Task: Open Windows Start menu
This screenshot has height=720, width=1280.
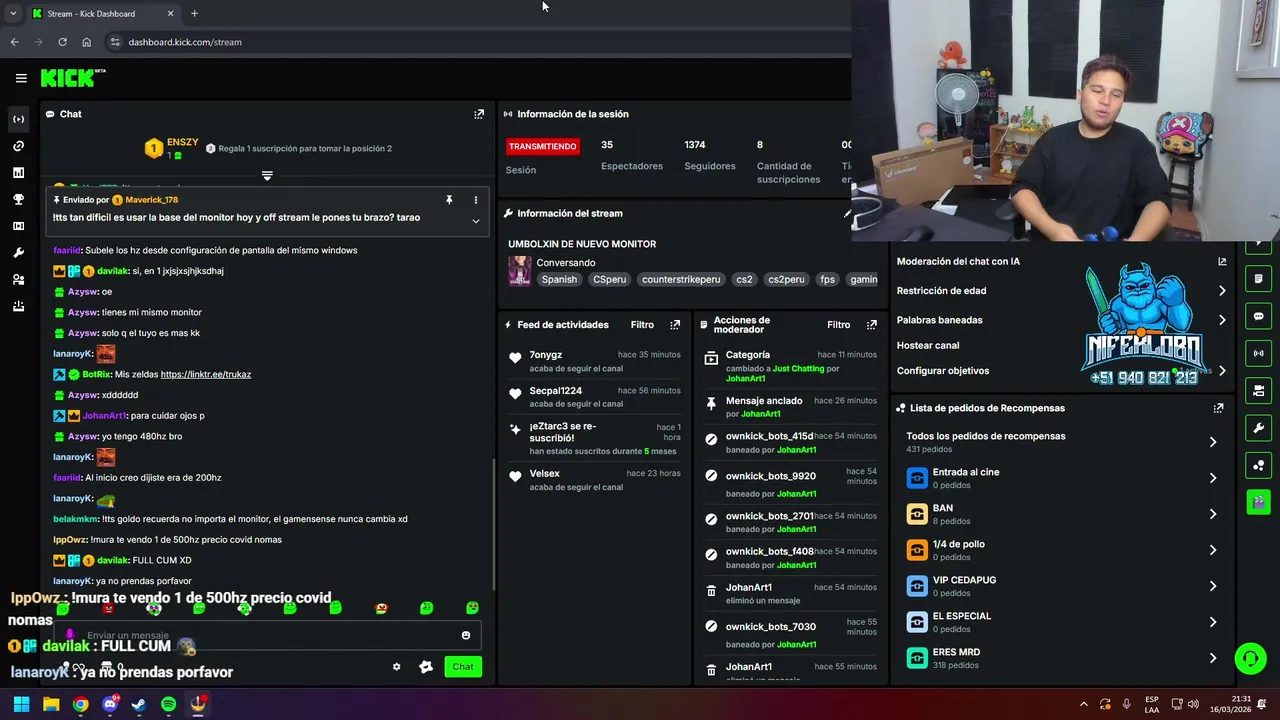Action: (21, 704)
